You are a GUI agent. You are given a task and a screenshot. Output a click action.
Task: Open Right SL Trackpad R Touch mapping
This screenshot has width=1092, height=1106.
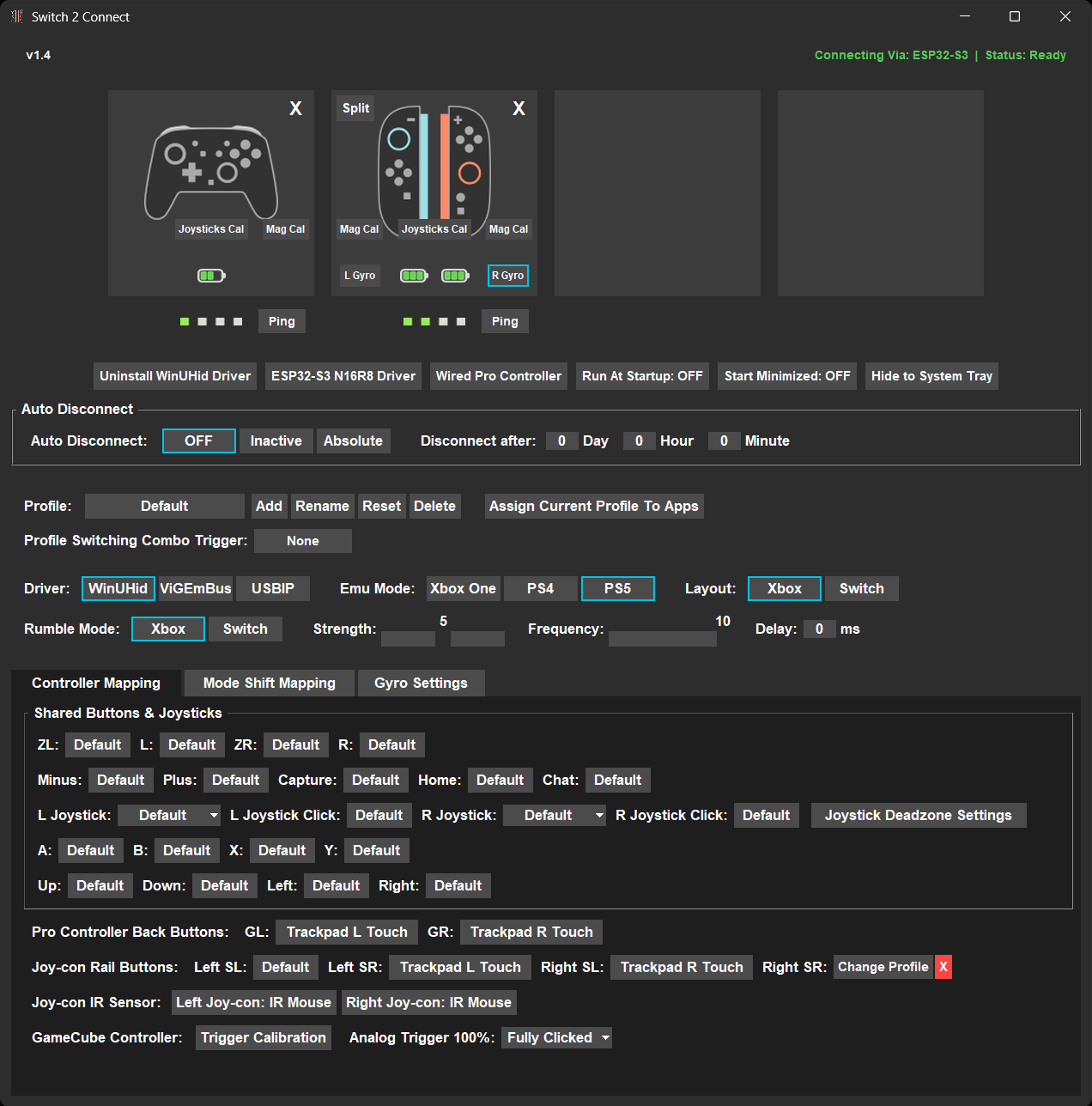click(682, 967)
